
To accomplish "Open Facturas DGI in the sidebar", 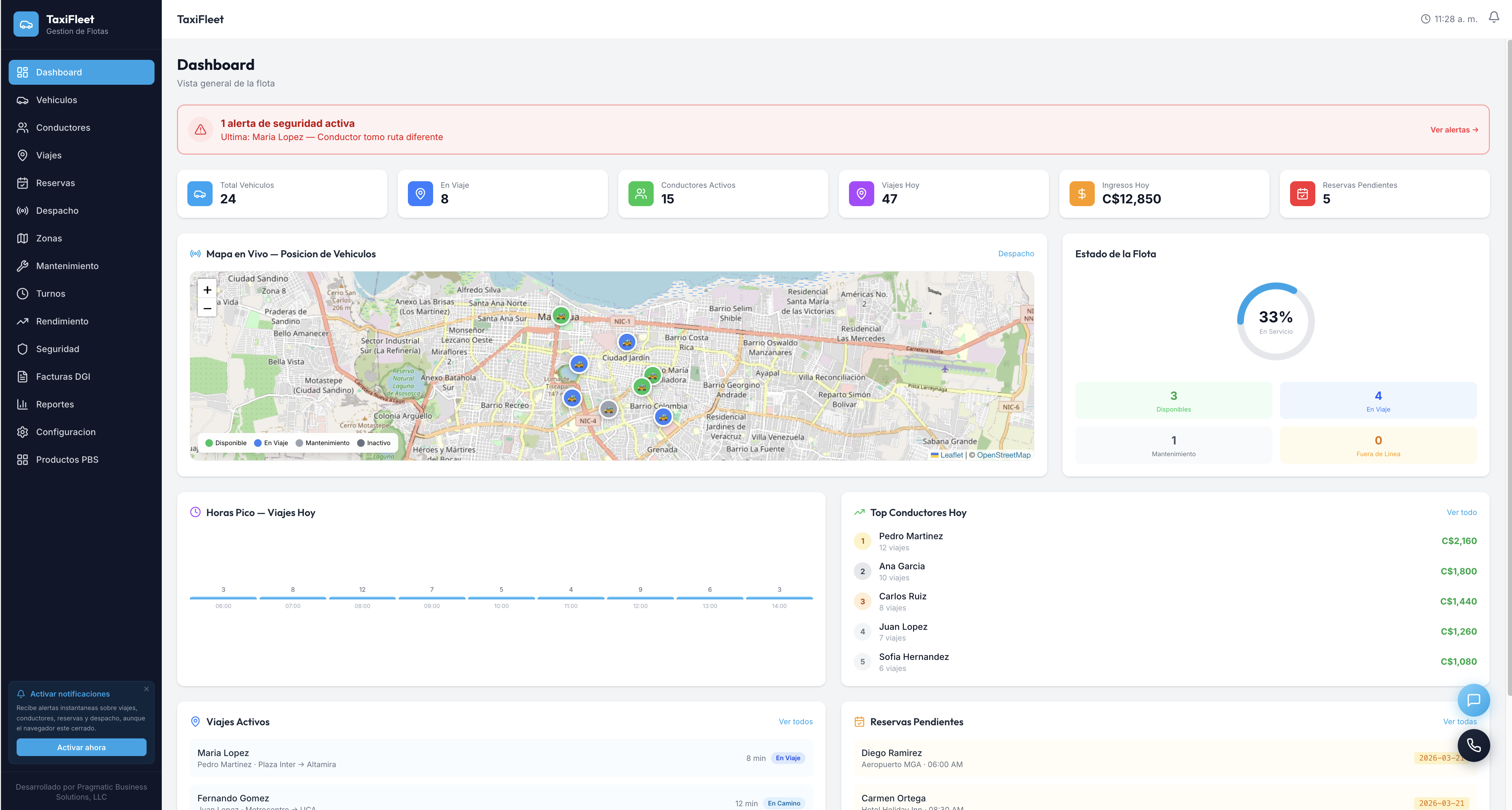I will (x=63, y=377).
